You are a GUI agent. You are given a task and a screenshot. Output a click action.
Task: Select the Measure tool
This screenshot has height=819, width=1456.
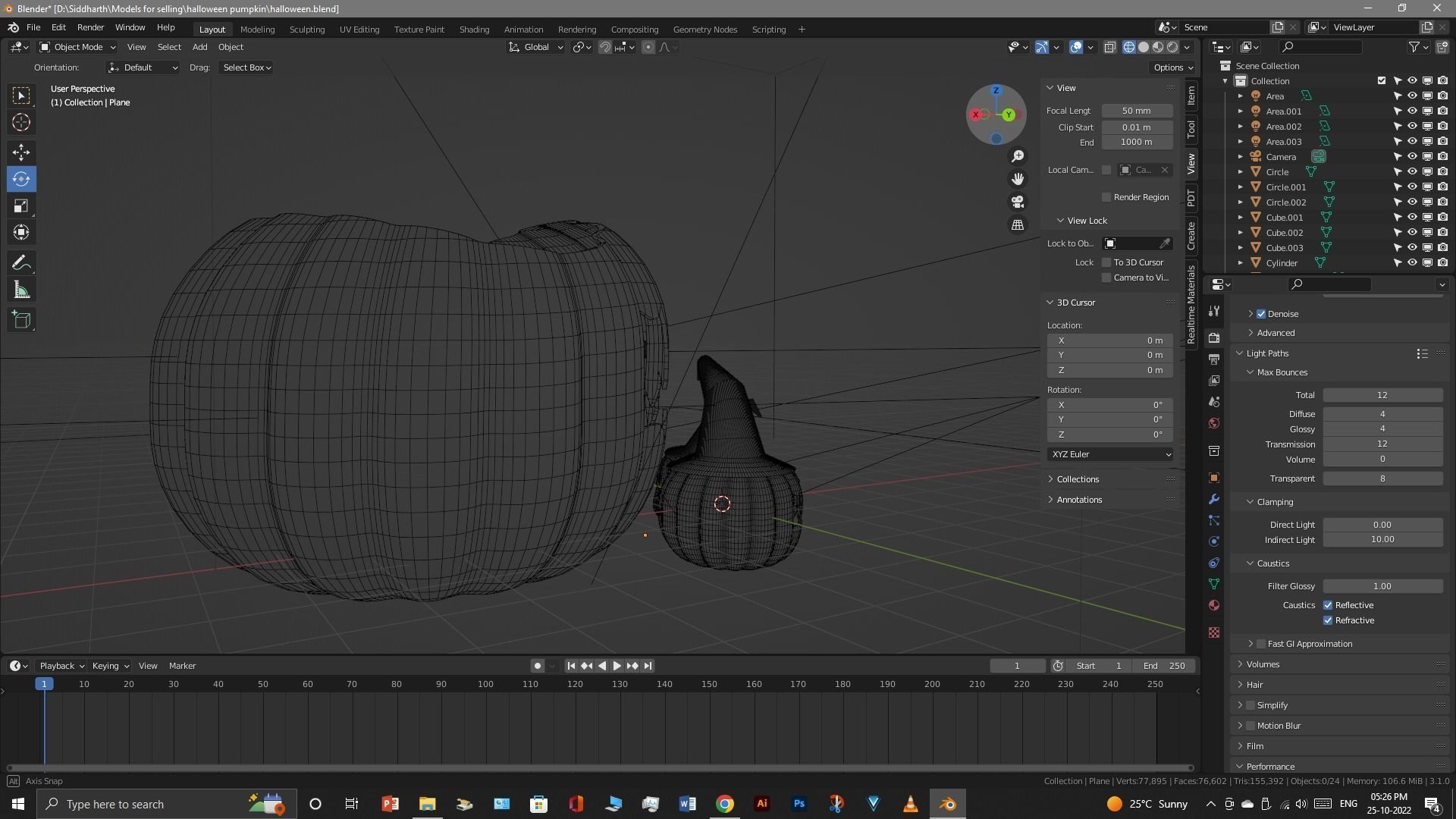21,290
